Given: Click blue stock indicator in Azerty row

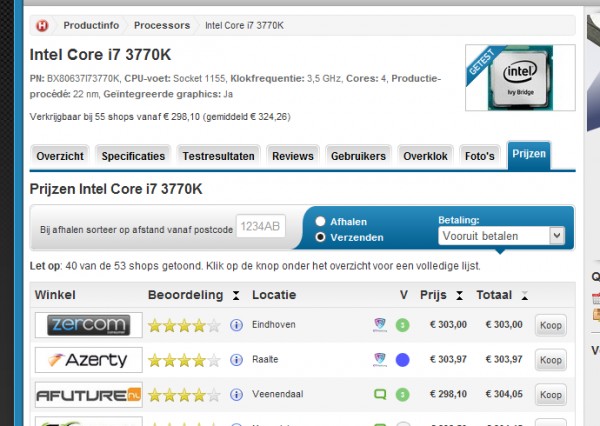Looking at the screenshot, I should pos(403,360).
